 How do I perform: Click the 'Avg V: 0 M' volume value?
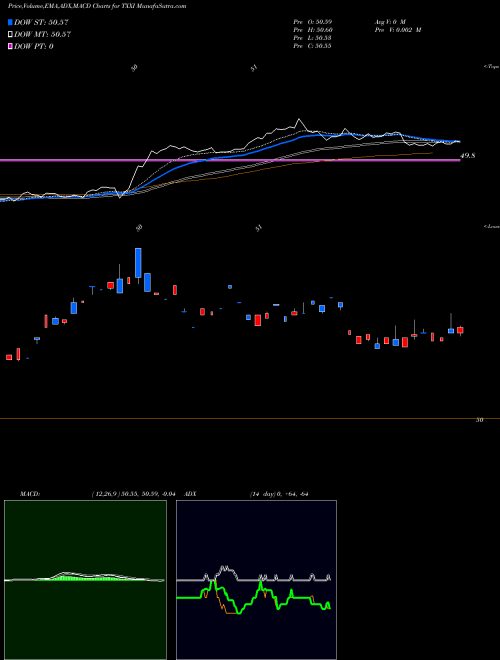coord(390,21)
